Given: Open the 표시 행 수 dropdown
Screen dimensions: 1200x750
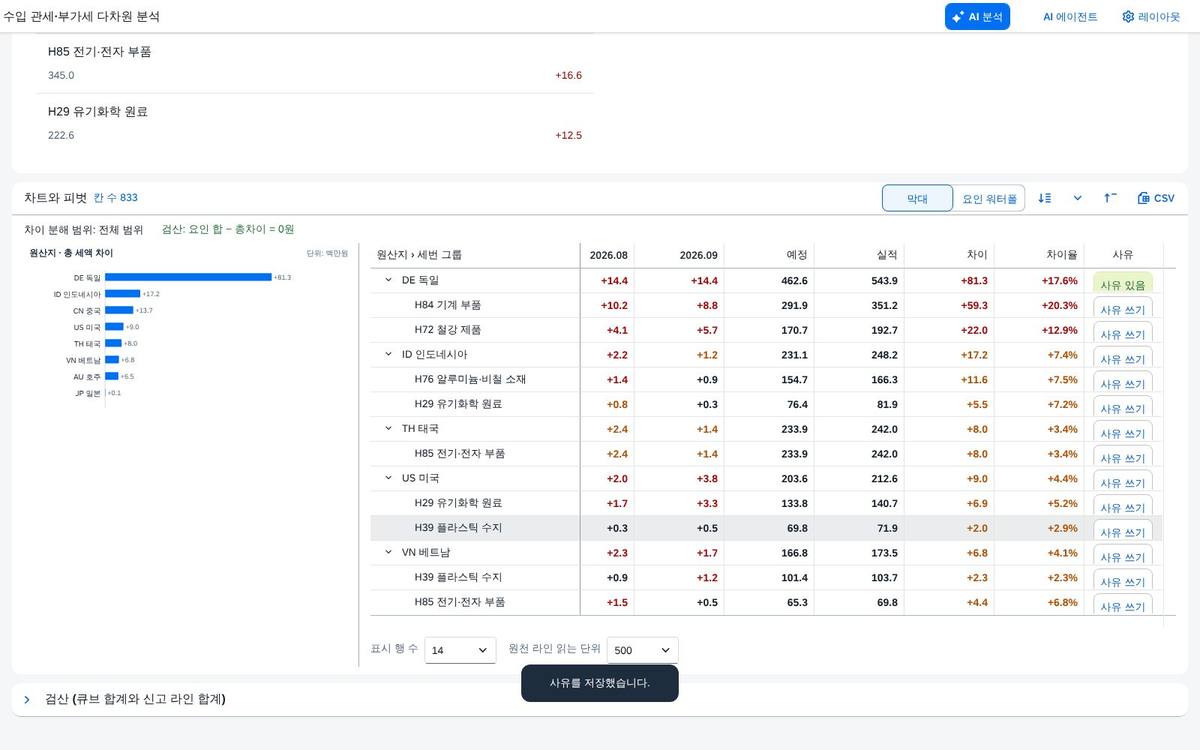Looking at the screenshot, I should pyautogui.click(x=460, y=650).
